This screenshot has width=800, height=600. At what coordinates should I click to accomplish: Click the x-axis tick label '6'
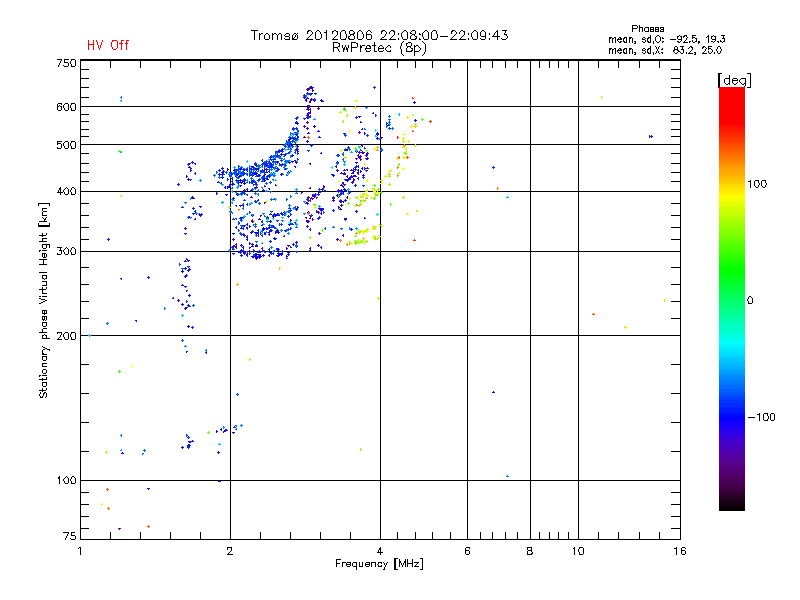pyautogui.click(x=467, y=551)
